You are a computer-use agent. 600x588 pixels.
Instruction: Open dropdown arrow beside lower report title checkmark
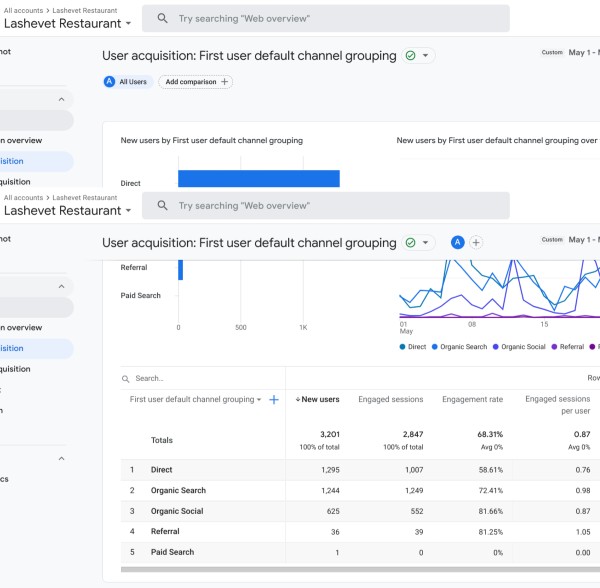click(425, 243)
